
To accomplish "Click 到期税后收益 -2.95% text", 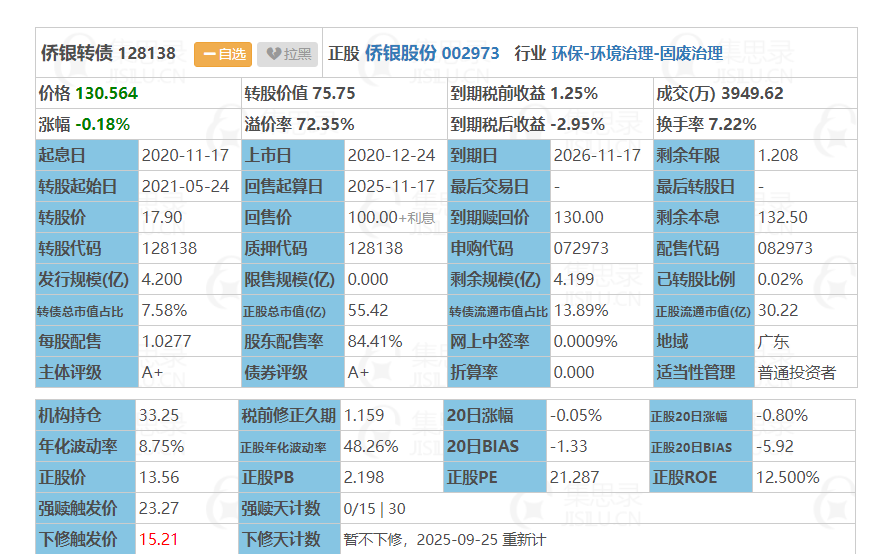I will pos(527,124).
